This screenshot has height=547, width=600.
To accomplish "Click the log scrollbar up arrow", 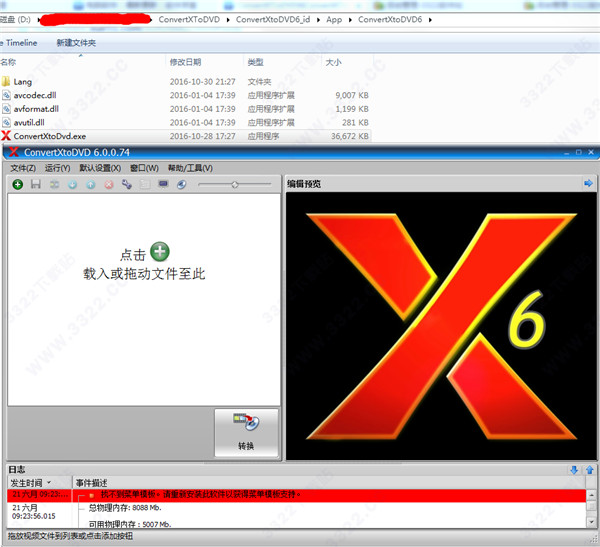I will [591, 495].
